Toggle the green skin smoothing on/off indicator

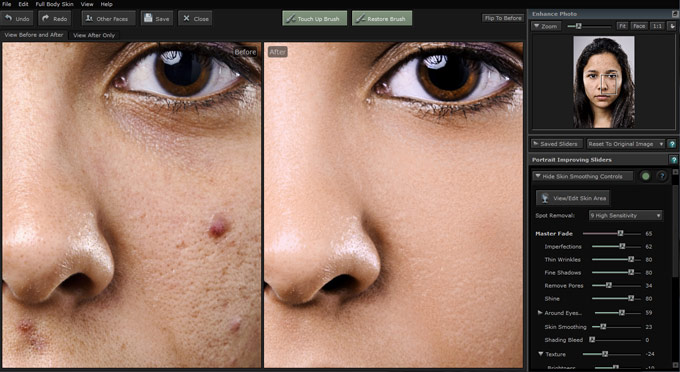click(x=646, y=176)
